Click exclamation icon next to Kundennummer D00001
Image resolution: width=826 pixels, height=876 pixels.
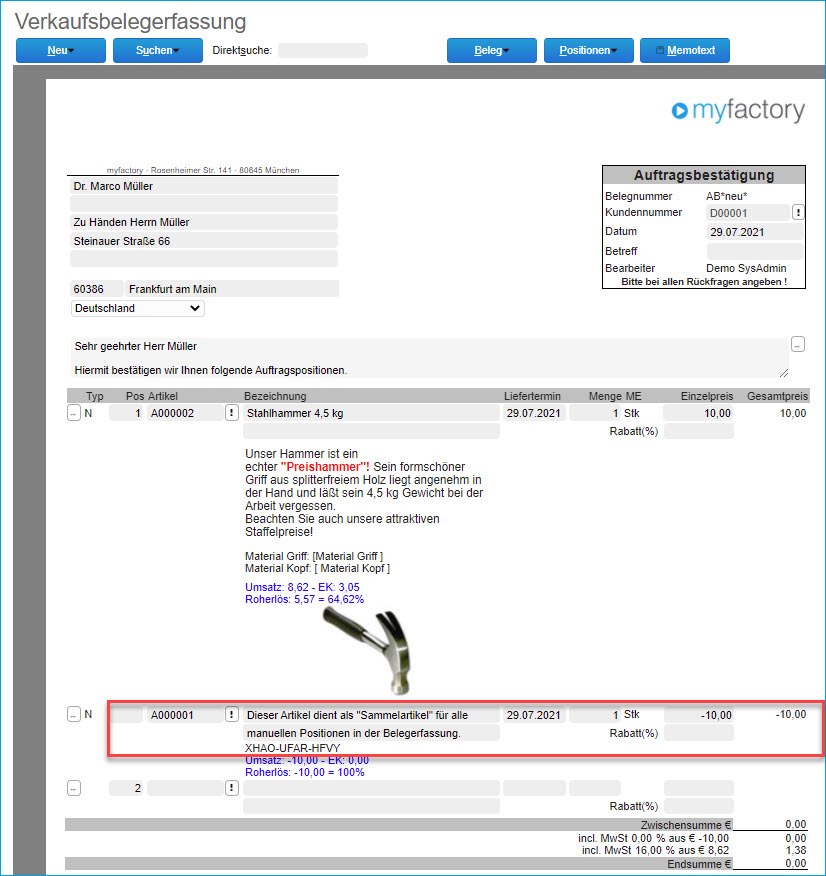(798, 212)
